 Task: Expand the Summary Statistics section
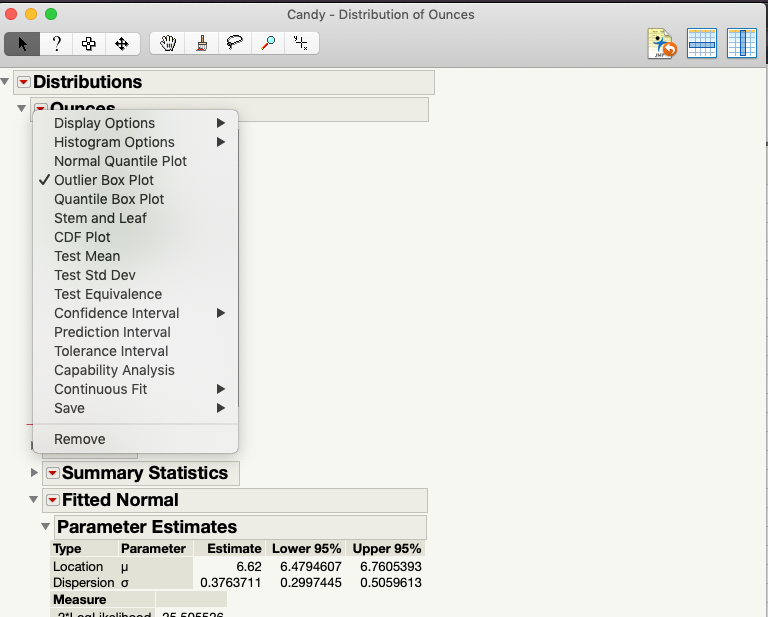click(x=34, y=473)
